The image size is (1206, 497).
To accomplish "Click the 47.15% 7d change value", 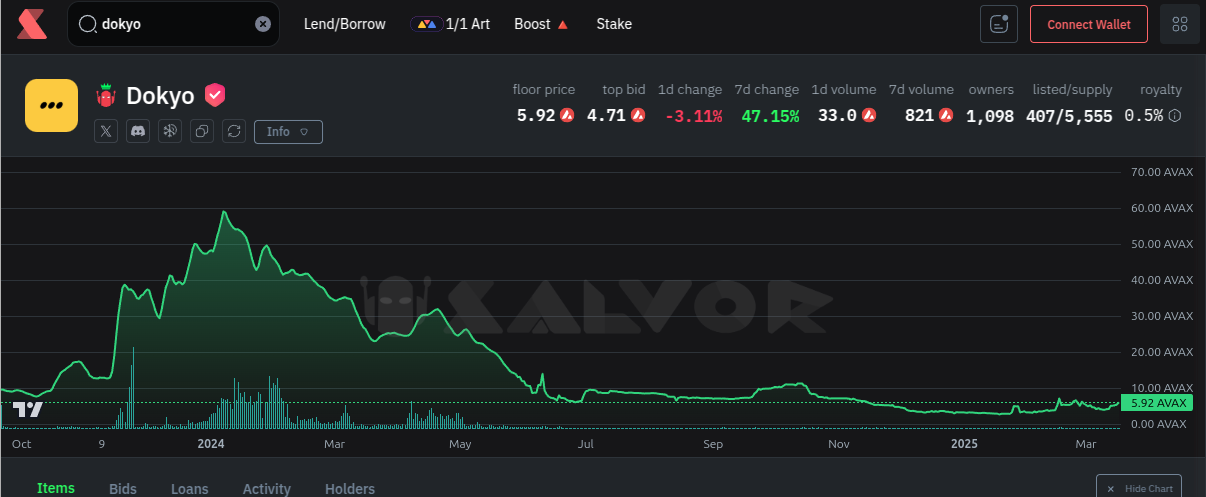I will [770, 116].
